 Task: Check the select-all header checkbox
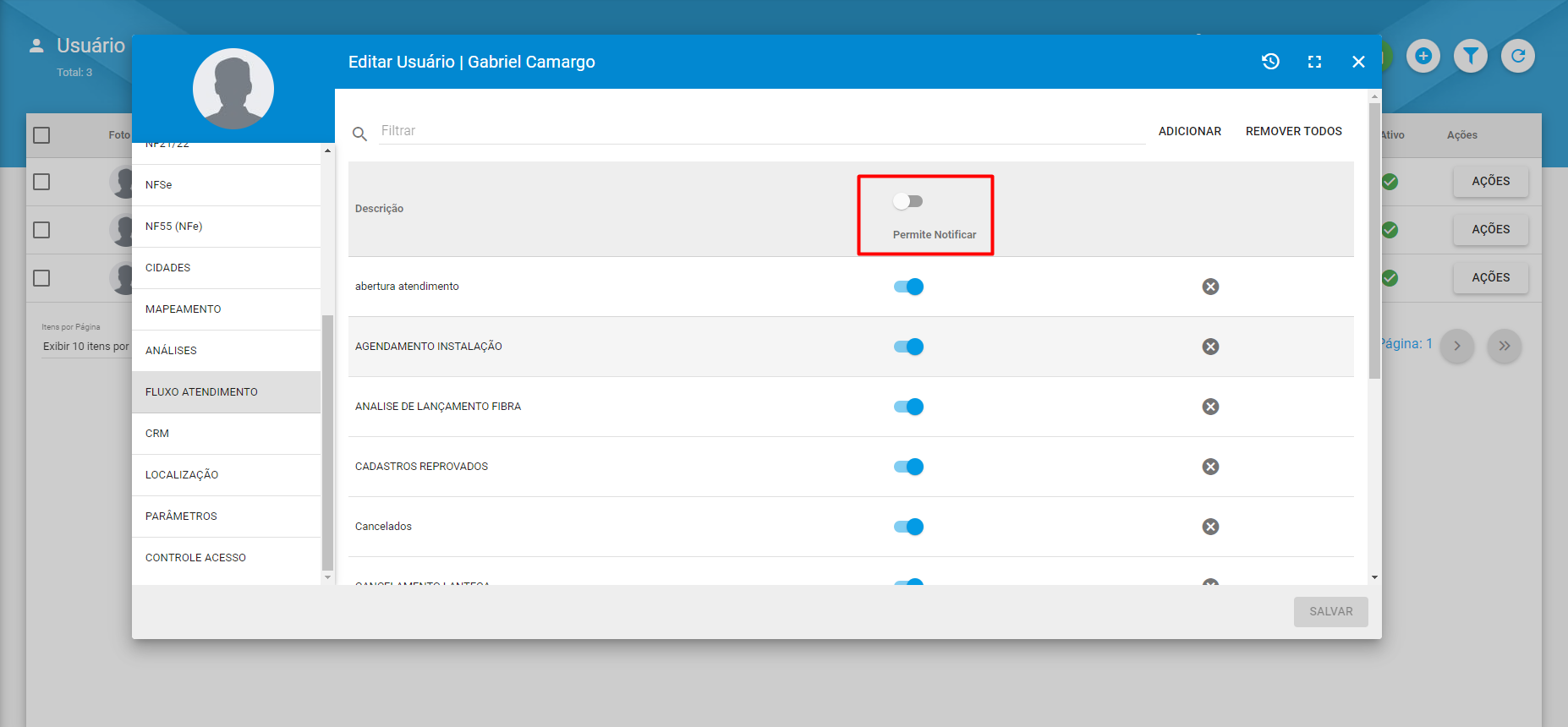[41, 135]
